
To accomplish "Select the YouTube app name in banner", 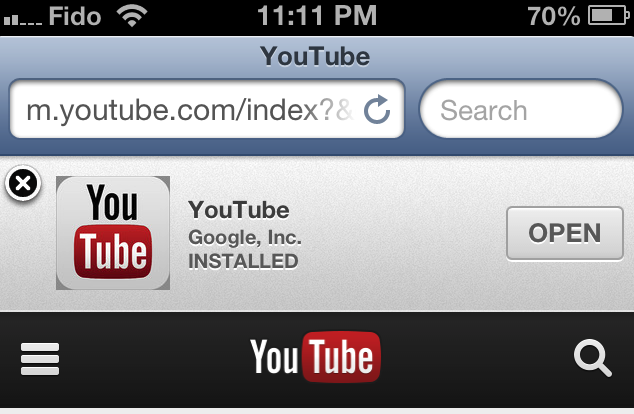I will (x=239, y=210).
